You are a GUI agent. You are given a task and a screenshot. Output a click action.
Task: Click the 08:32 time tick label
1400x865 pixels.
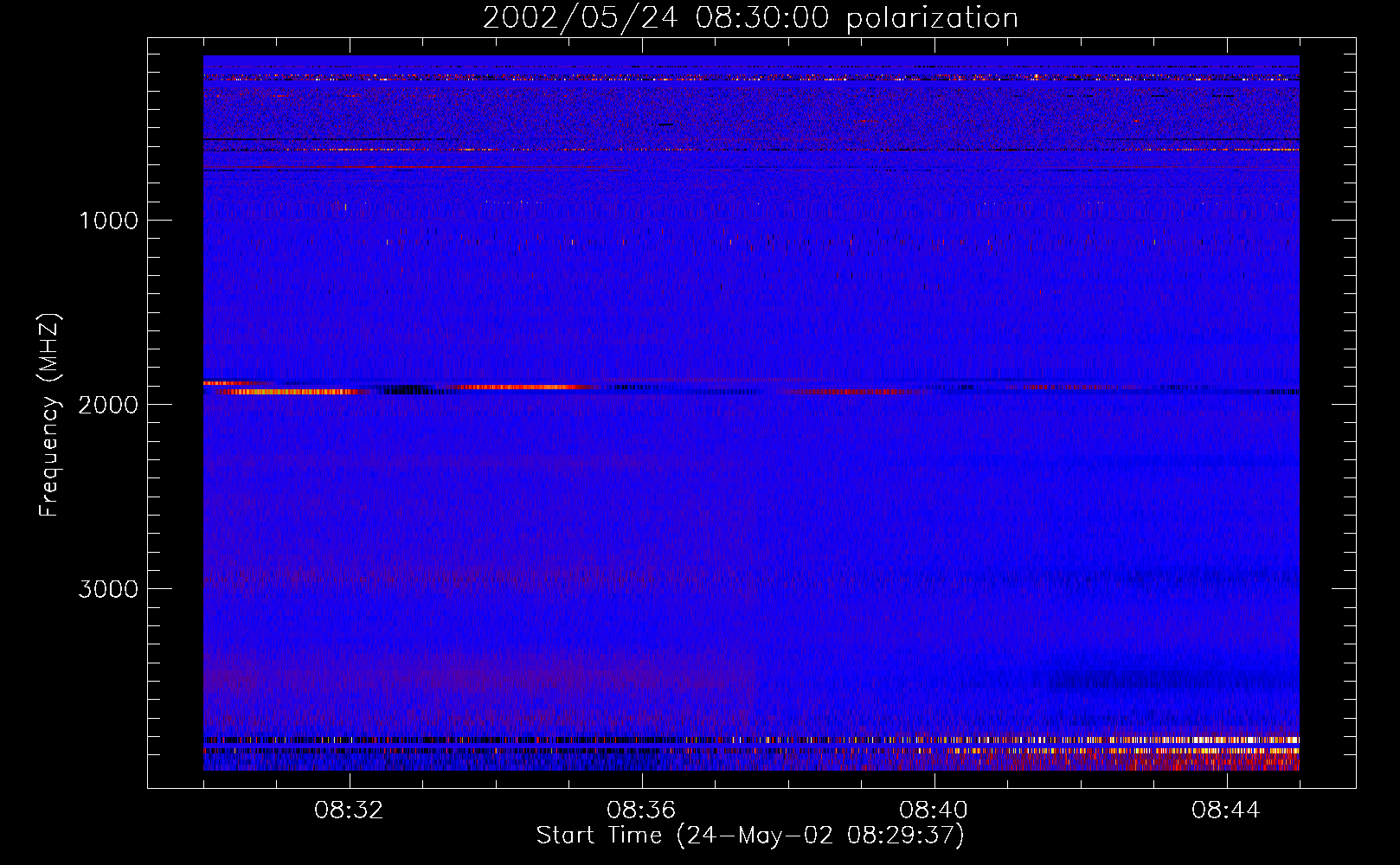point(349,811)
